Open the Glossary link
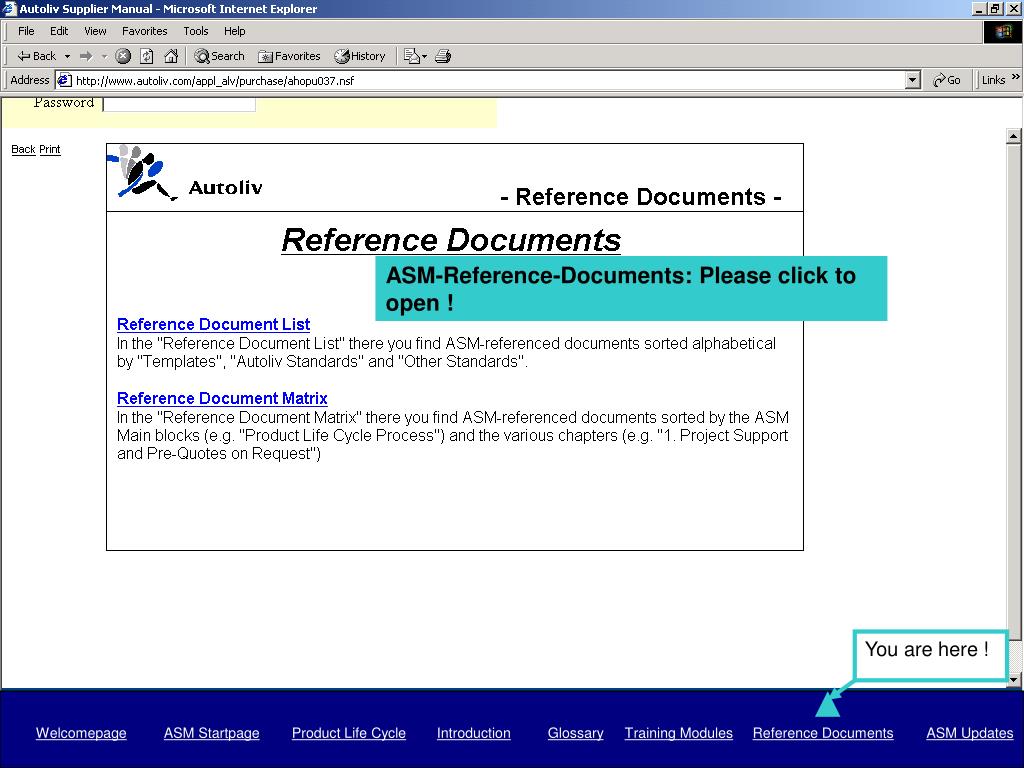1024x768 pixels. (x=575, y=733)
